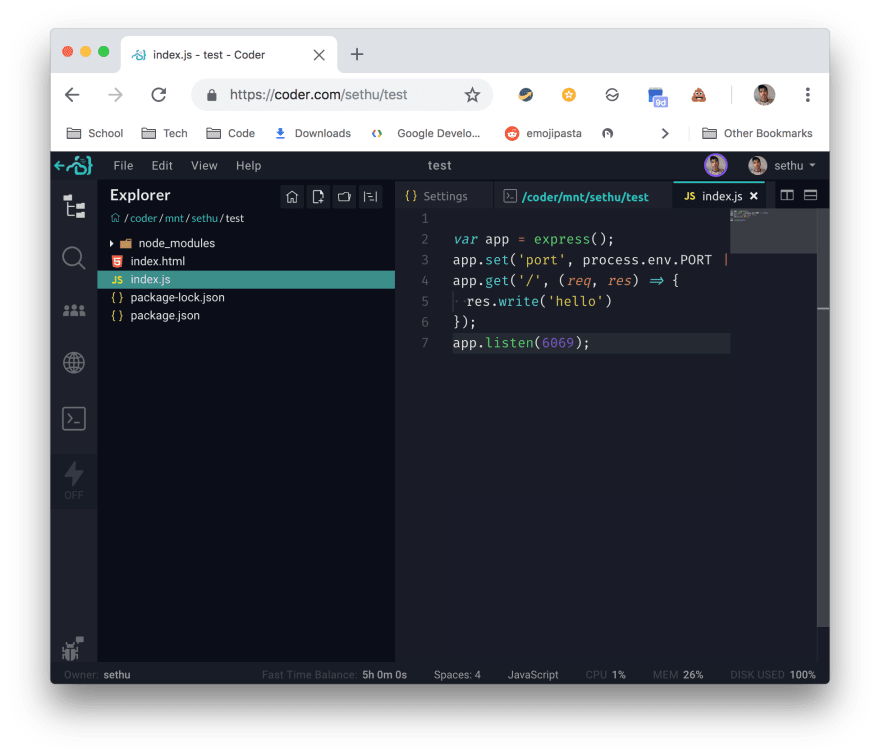Viewport: 880px width, 756px height.
Task: Click the DISK USED 100% indicator
Action: click(x=771, y=674)
